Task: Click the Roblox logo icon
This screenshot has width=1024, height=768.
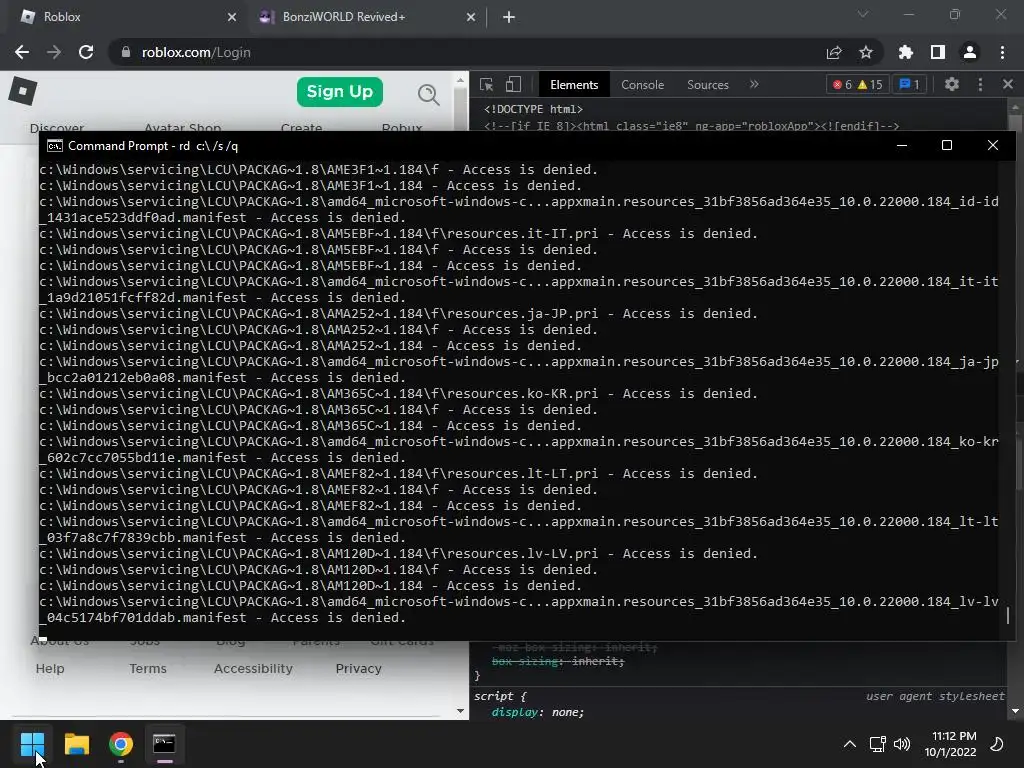Action: pos(22,91)
